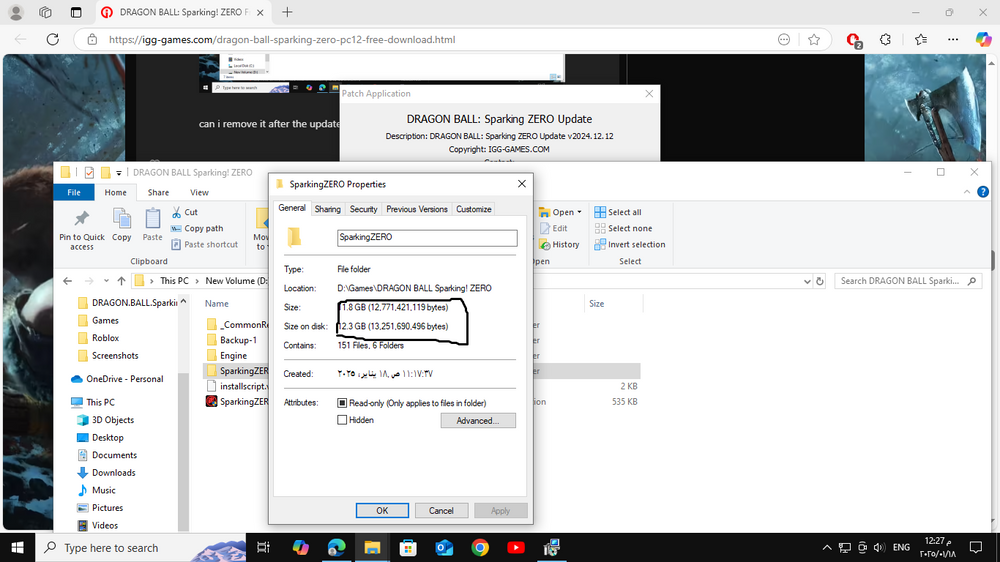
Task: Open browser Settings and more menu
Action: coord(953,40)
